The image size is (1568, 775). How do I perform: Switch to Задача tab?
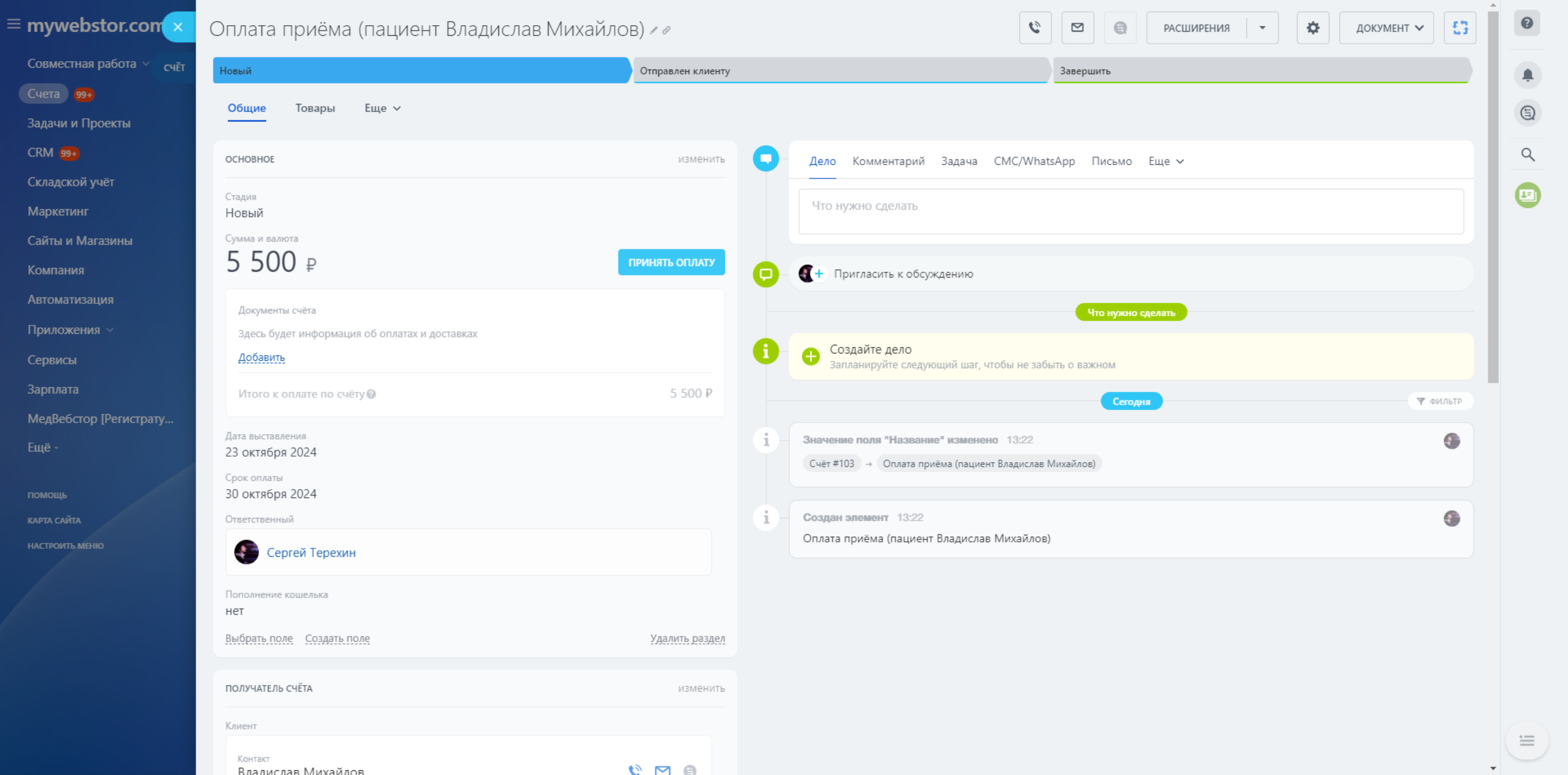click(x=959, y=161)
